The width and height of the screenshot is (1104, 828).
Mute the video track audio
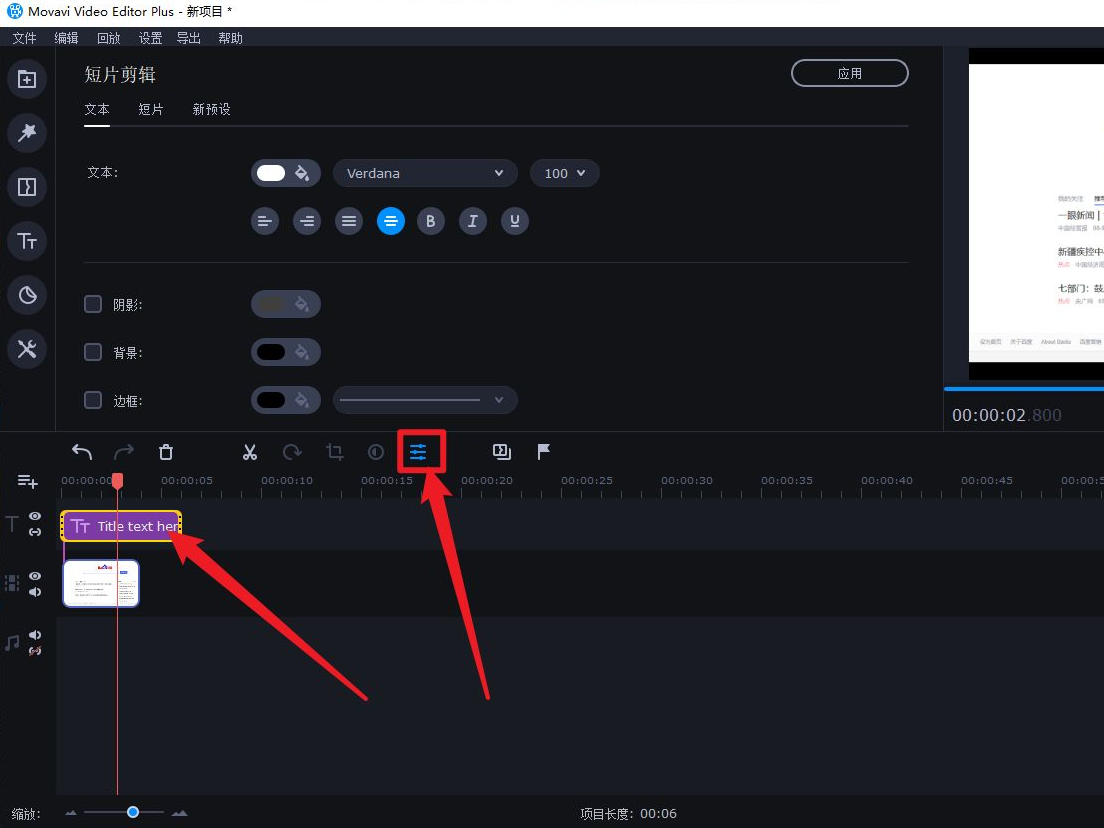tap(34, 592)
